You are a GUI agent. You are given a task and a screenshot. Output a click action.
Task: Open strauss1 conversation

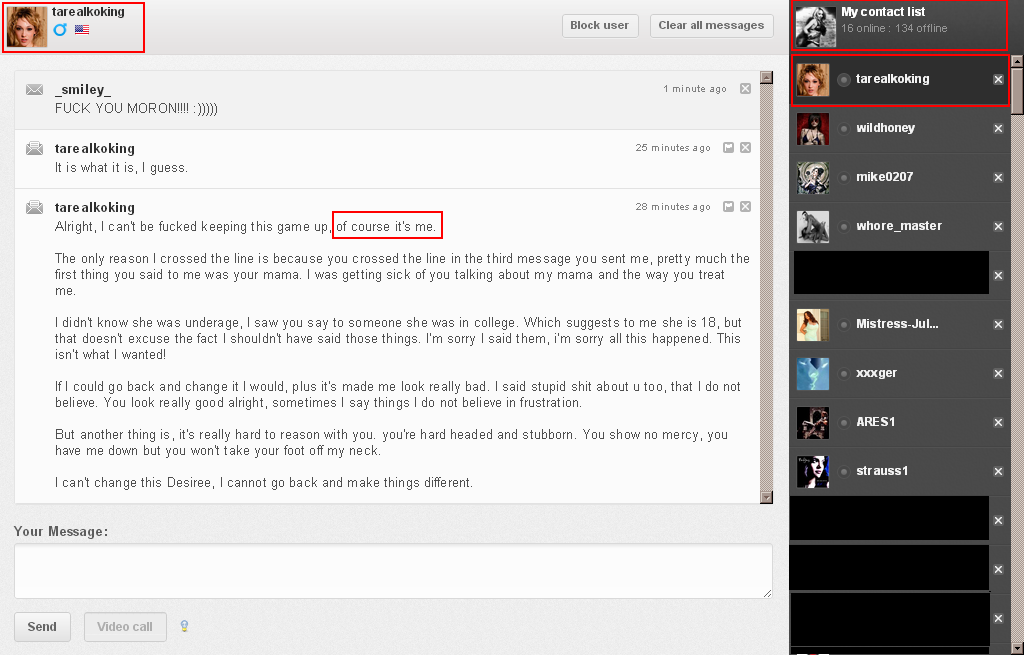click(x=899, y=471)
